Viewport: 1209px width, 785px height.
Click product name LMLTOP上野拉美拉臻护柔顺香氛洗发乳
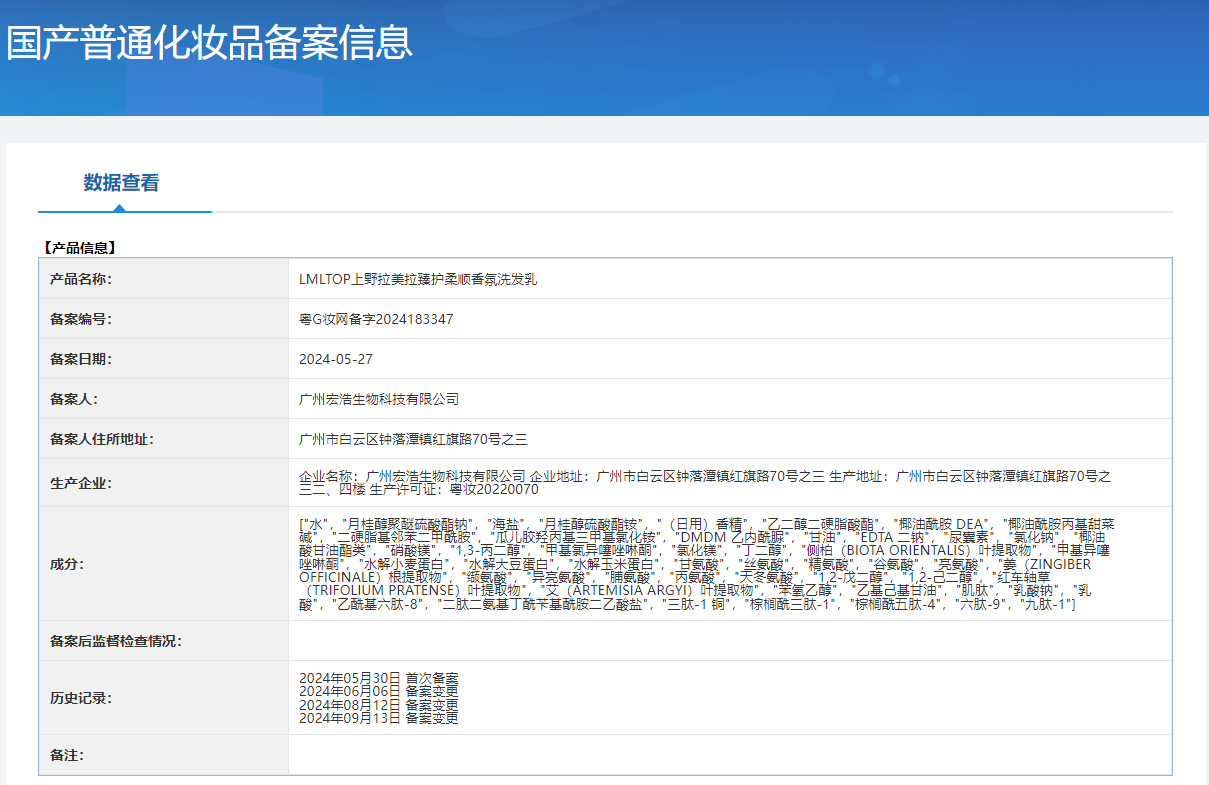tap(418, 279)
